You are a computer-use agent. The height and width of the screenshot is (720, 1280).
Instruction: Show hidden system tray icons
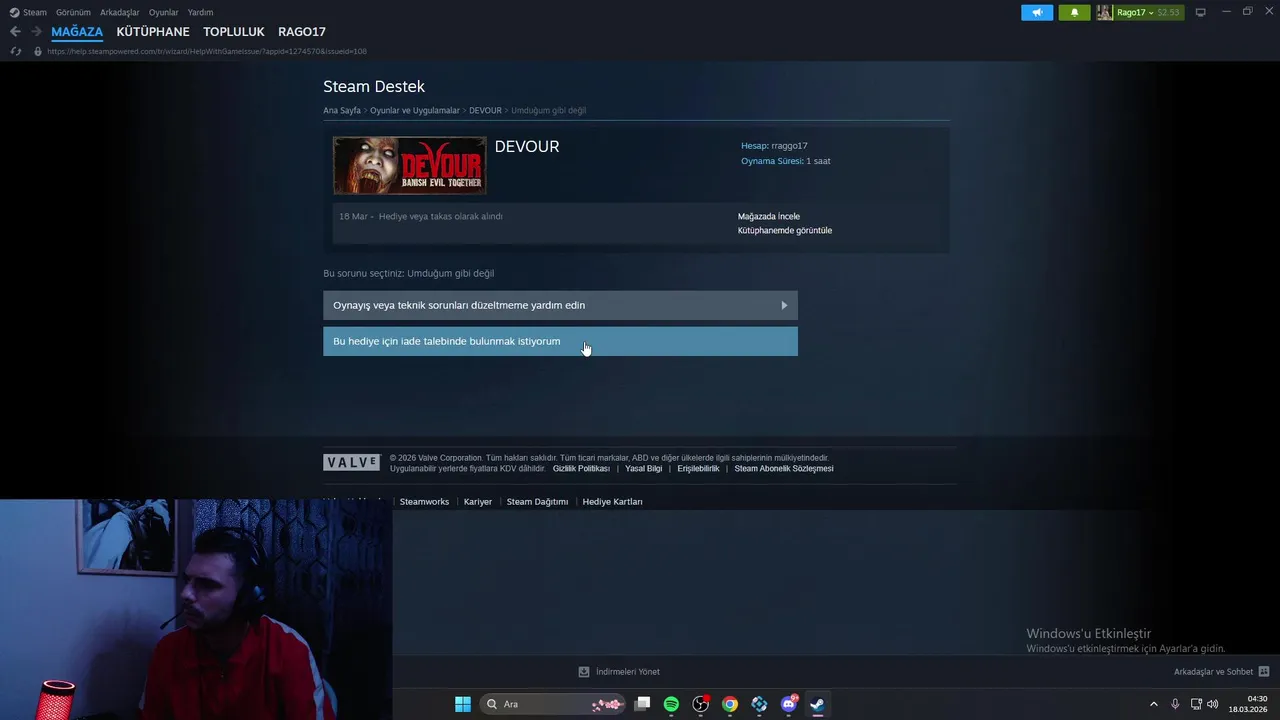pyautogui.click(x=1153, y=704)
